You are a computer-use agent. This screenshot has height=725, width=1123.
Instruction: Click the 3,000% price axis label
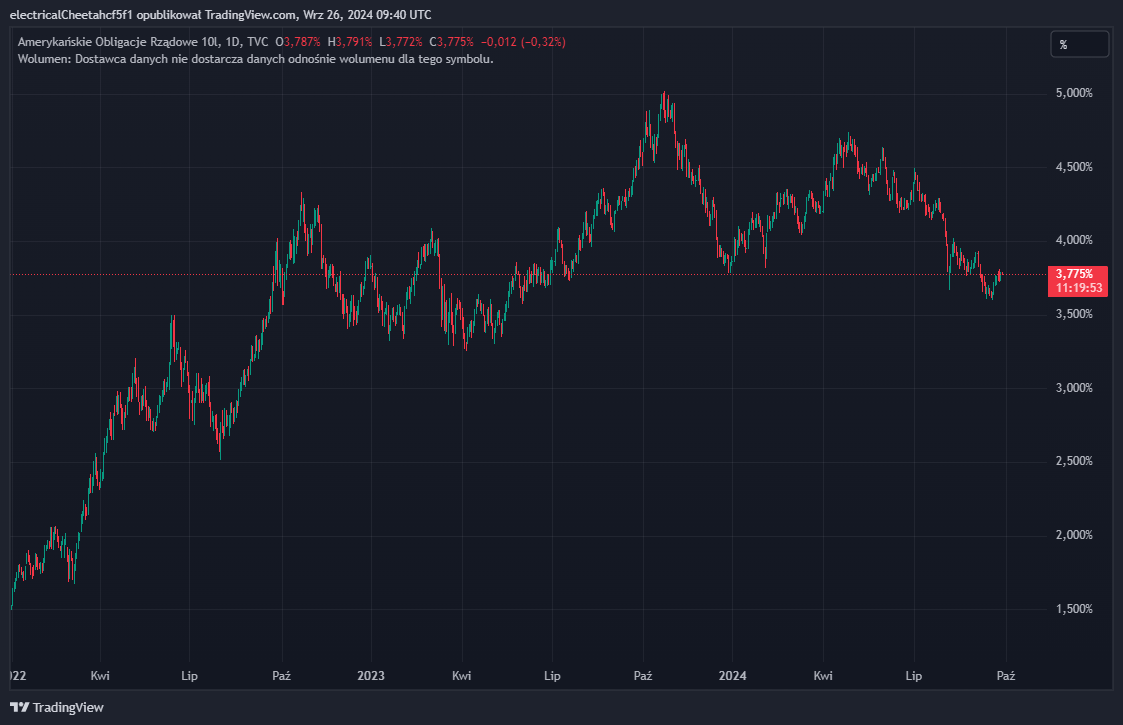pyautogui.click(x=1074, y=388)
